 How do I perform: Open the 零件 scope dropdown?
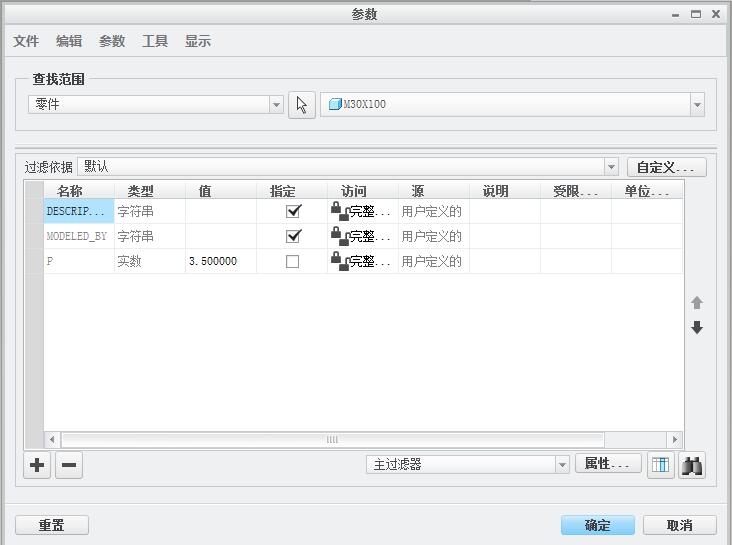pos(276,105)
